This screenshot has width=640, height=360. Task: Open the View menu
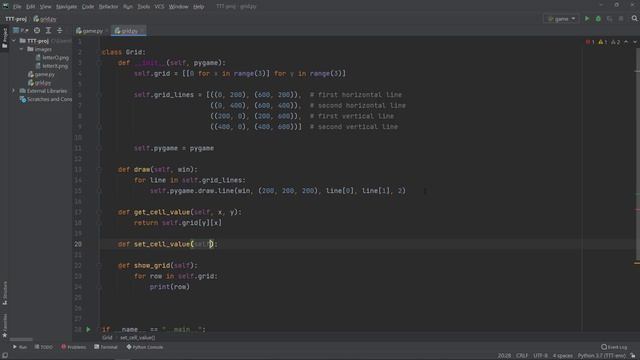(45, 7)
